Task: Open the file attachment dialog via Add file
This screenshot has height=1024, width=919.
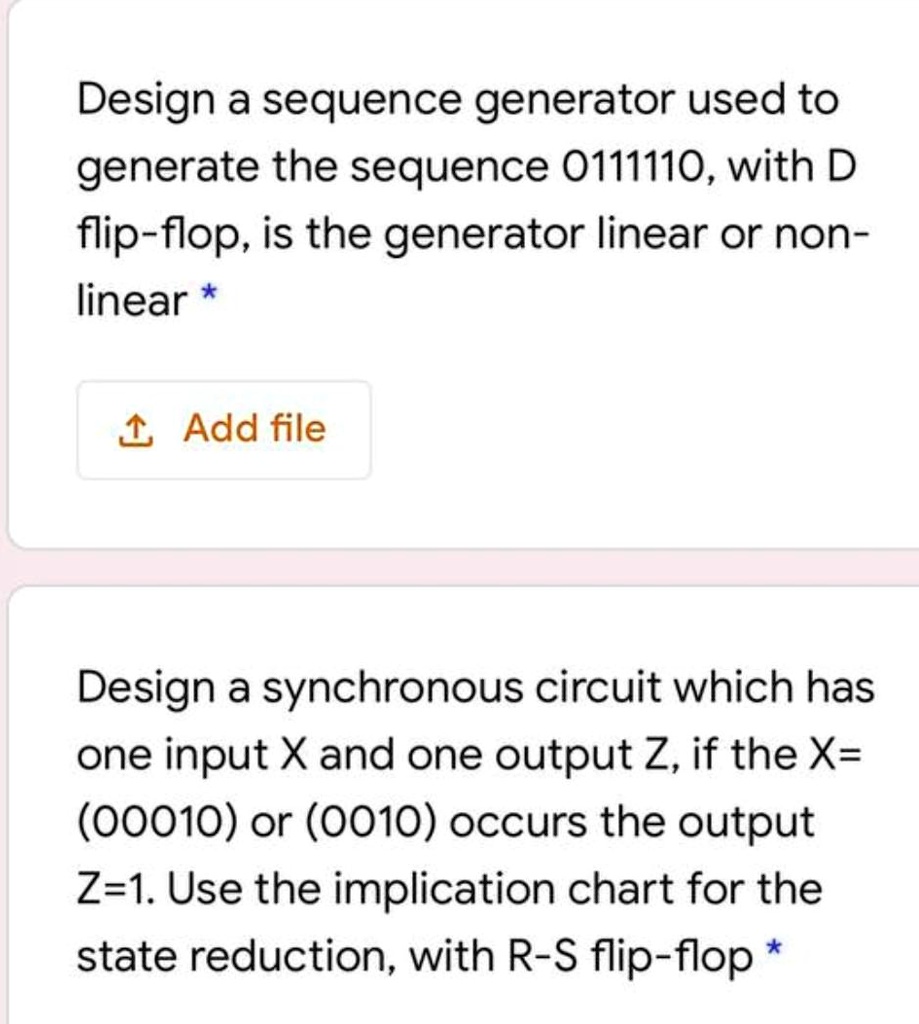Action: pyautogui.click(x=224, y=428)
